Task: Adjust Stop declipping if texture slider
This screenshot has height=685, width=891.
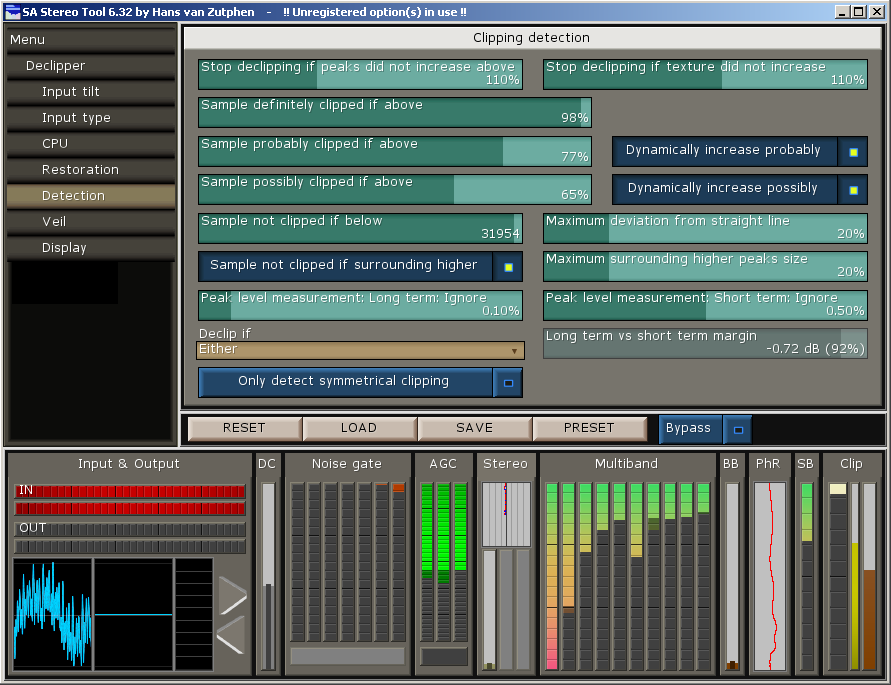Action: point(705,74)
